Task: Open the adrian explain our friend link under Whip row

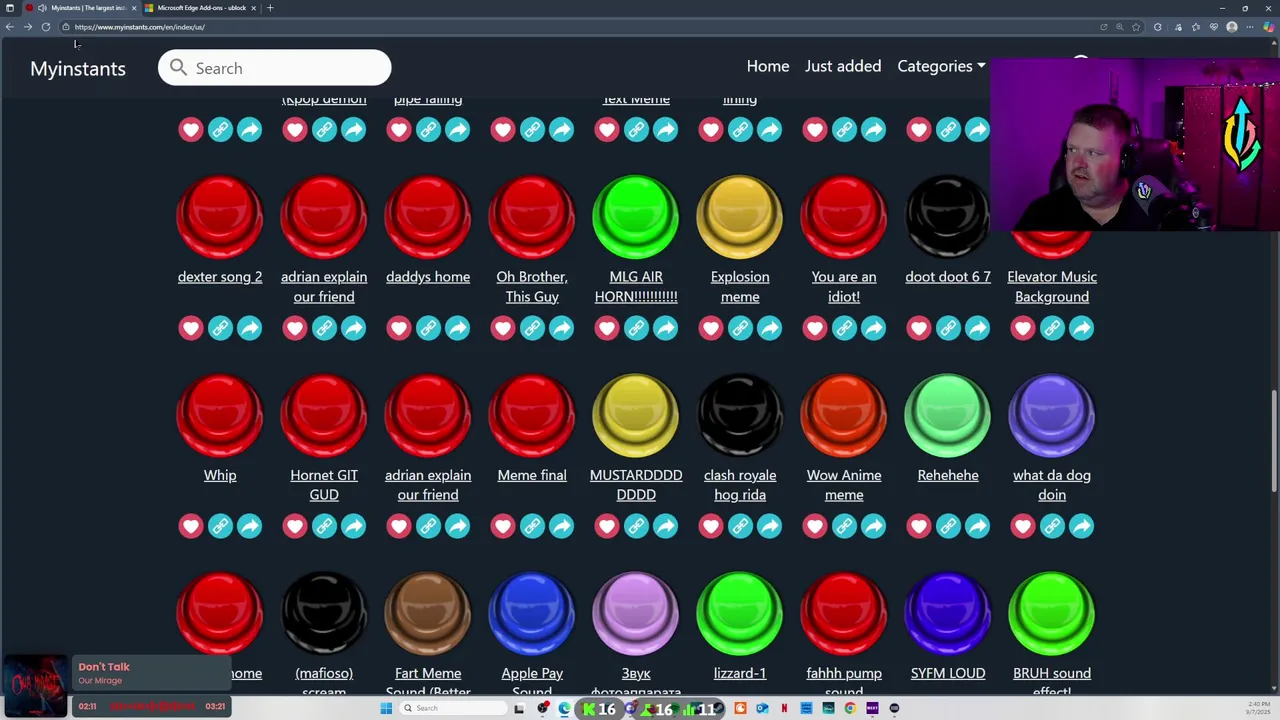Action: point(428,485)
